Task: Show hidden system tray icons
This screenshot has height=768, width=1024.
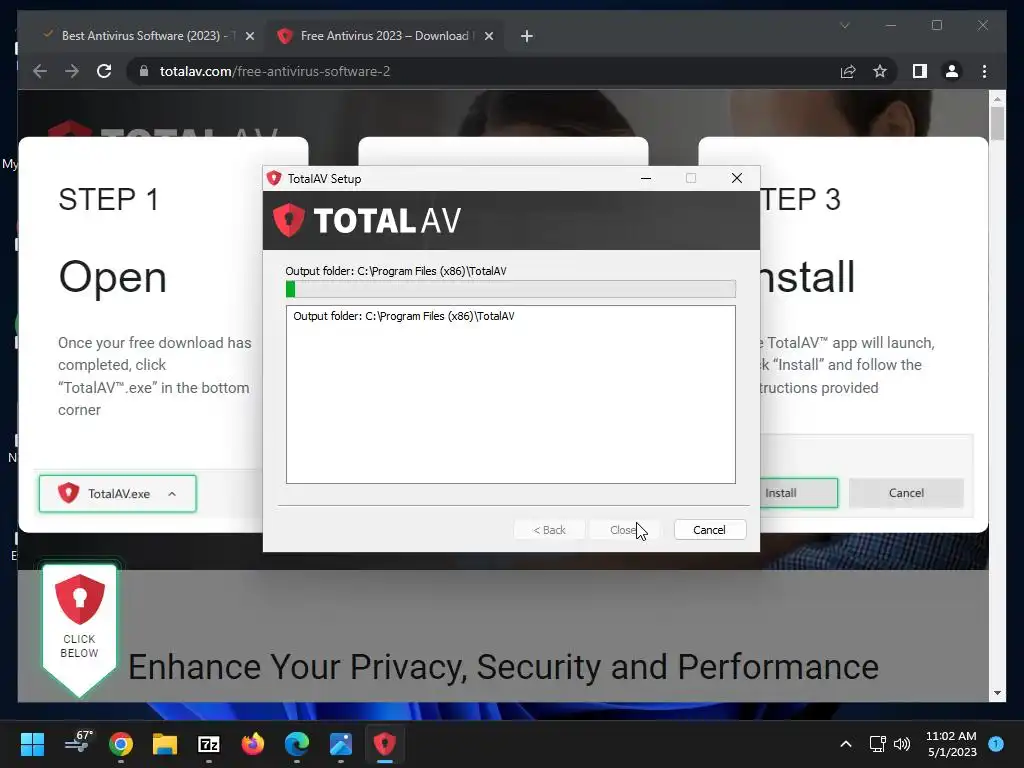Action: click(x=846, y=744)
